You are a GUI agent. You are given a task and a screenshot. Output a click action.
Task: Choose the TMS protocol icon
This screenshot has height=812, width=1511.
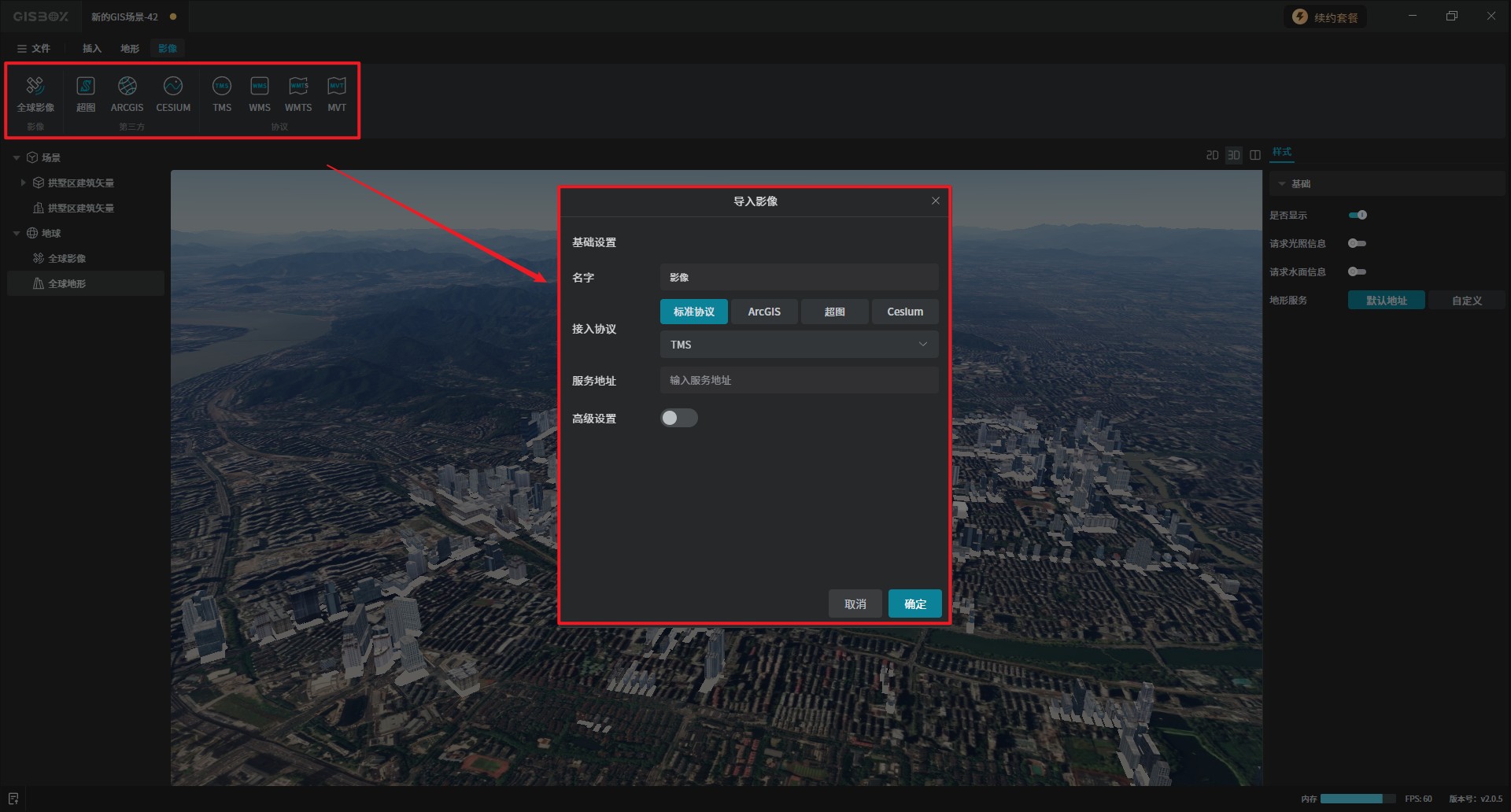tap(222, 87)
